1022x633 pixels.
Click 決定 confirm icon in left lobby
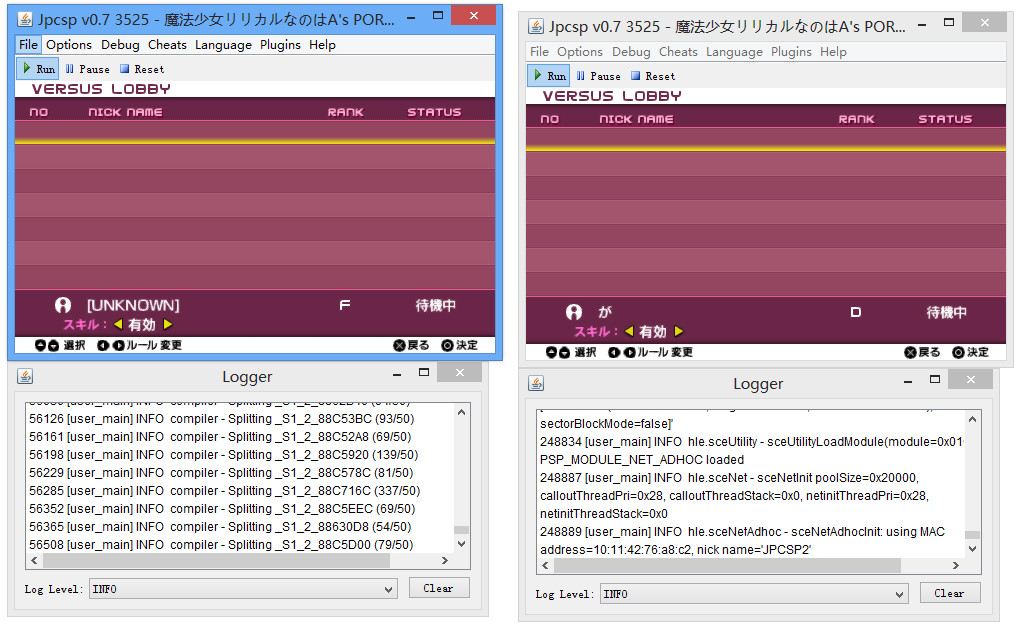pyautogui.click(x=447, y=346)
